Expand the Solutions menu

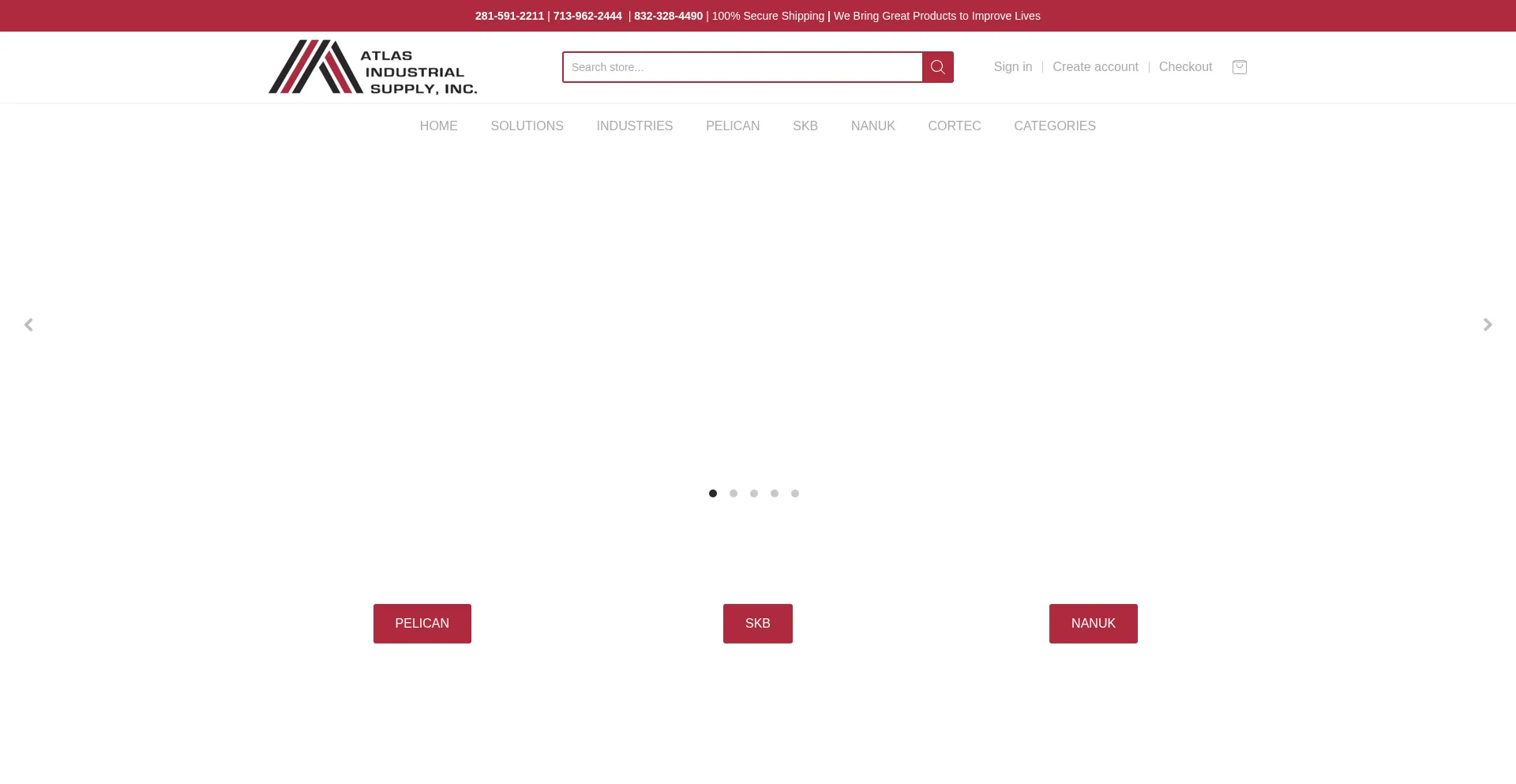pos(527,126)
